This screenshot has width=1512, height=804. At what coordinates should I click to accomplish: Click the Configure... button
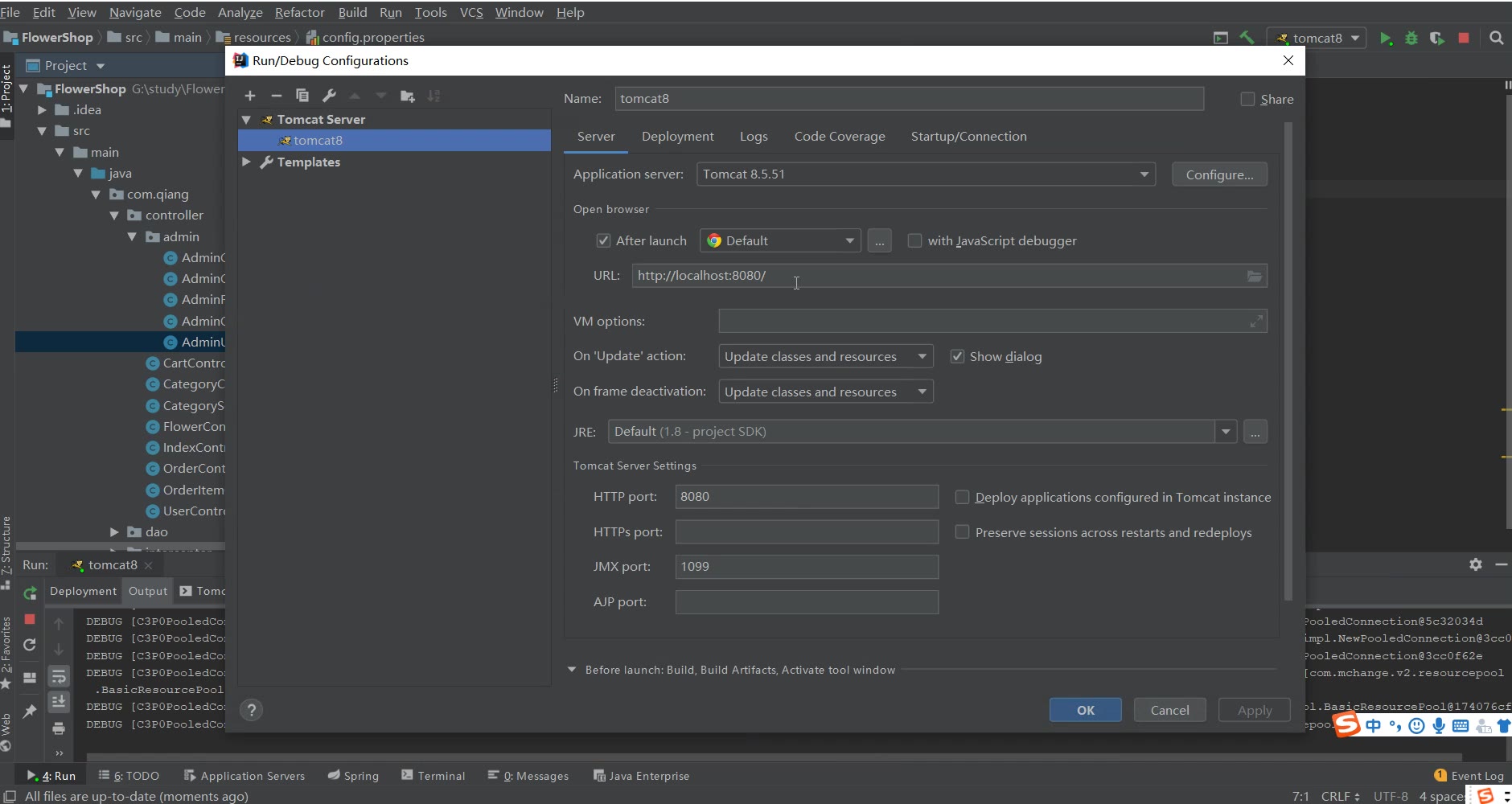tap(1219, 174)
